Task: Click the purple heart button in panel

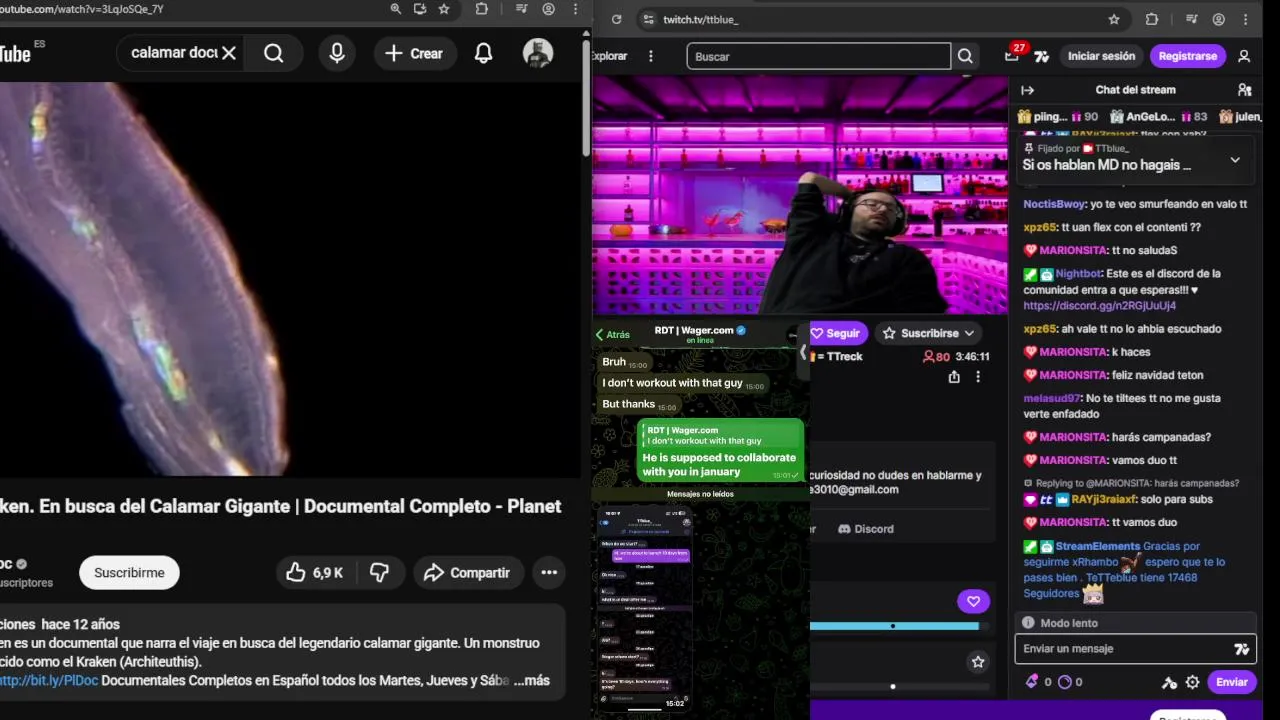Action: 973,601
